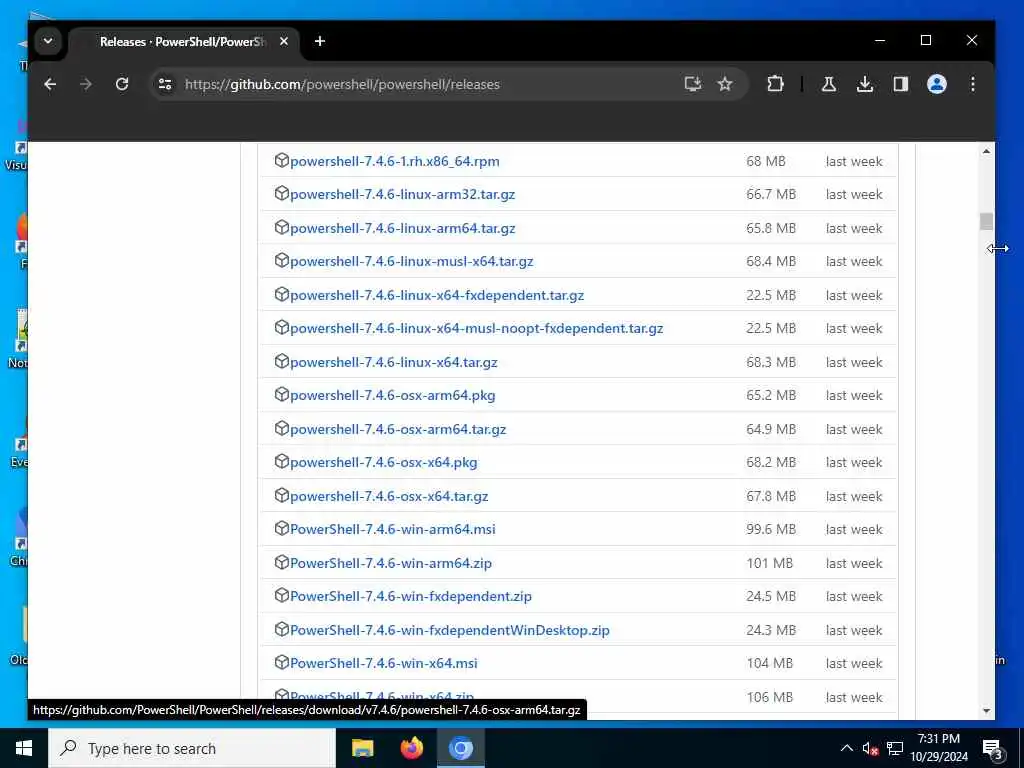Screen dimensions: 1024x768
Task: Download powershell-7.4.6-linux-x64-fxdependent.tar.gz
Action: (437, 295)
